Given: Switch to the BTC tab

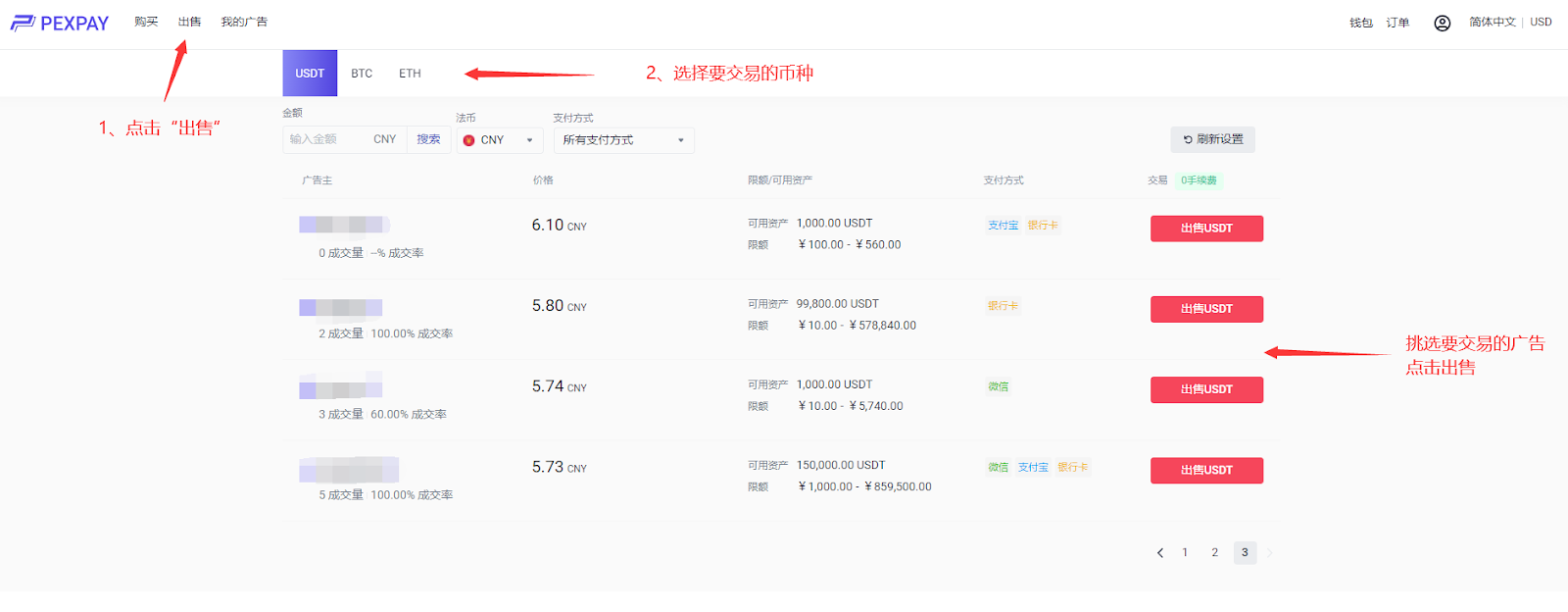Looking at the screenshot, I should [x=362, y=74].
